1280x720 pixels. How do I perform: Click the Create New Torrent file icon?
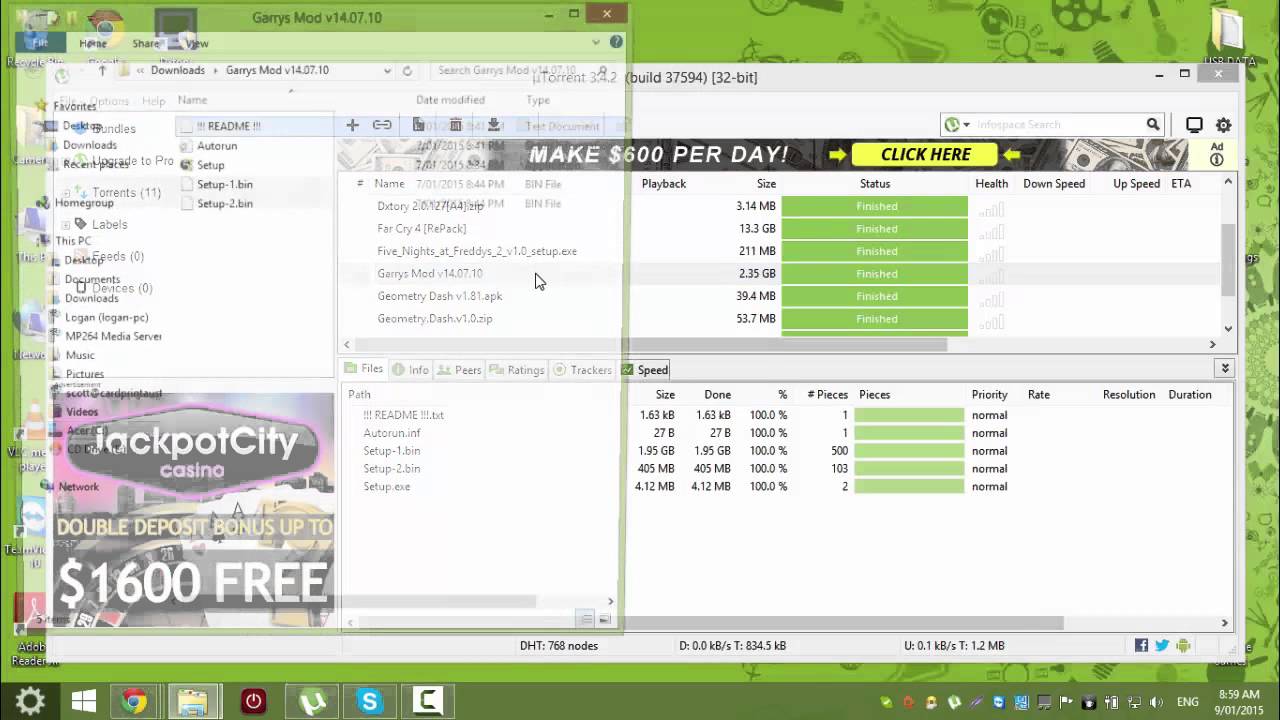pyautogui.click(x=419, y=125)
